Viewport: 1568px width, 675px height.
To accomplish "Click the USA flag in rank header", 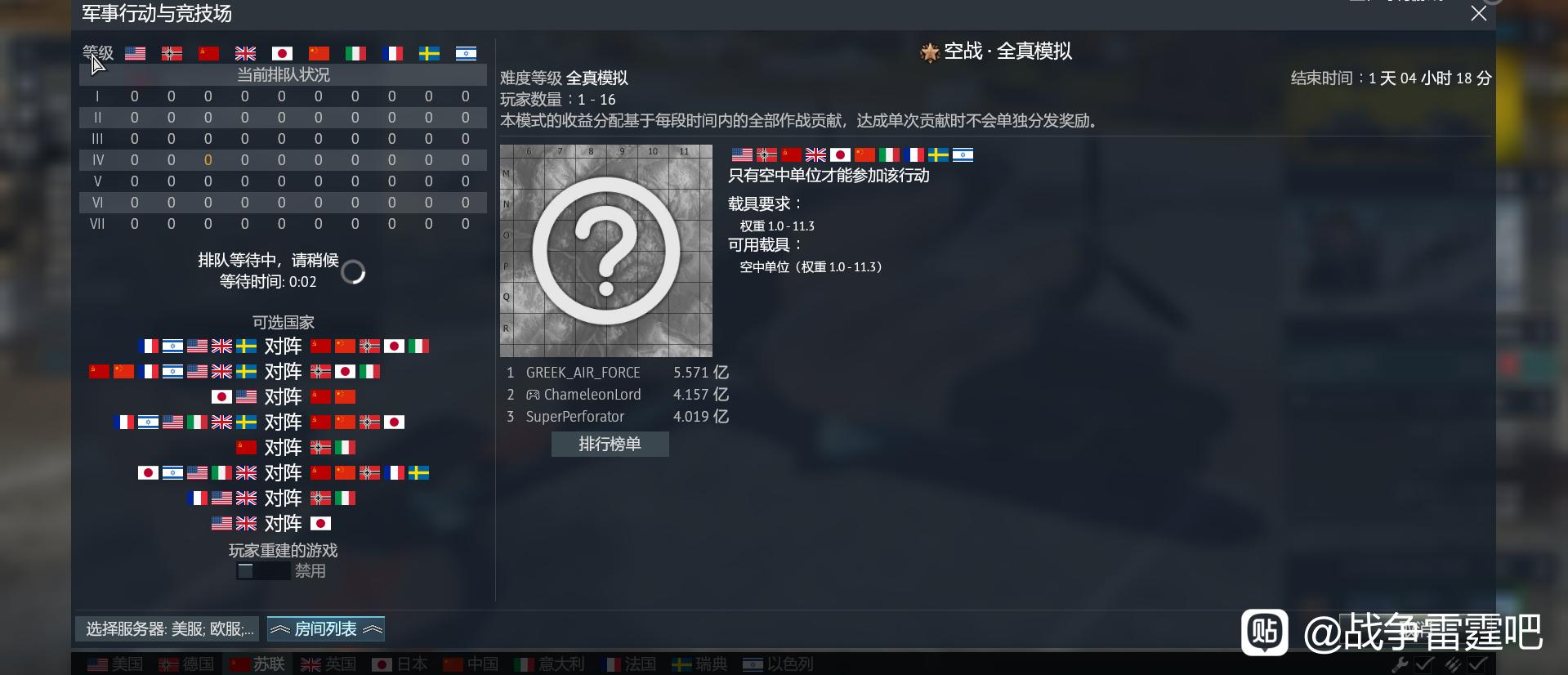I will coord(135,53).
